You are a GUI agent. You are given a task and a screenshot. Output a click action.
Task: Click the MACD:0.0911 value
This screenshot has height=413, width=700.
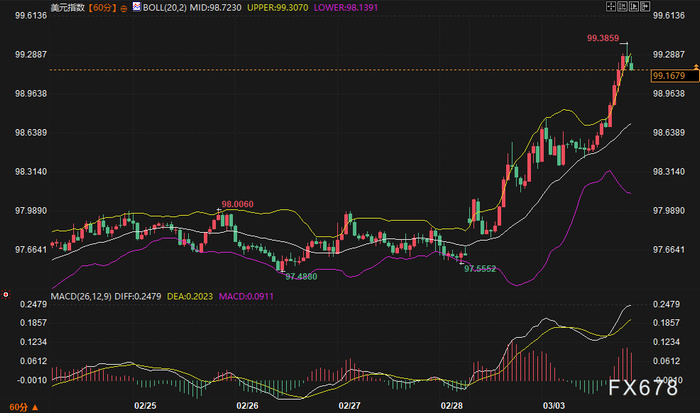click(x=246, y=296)
